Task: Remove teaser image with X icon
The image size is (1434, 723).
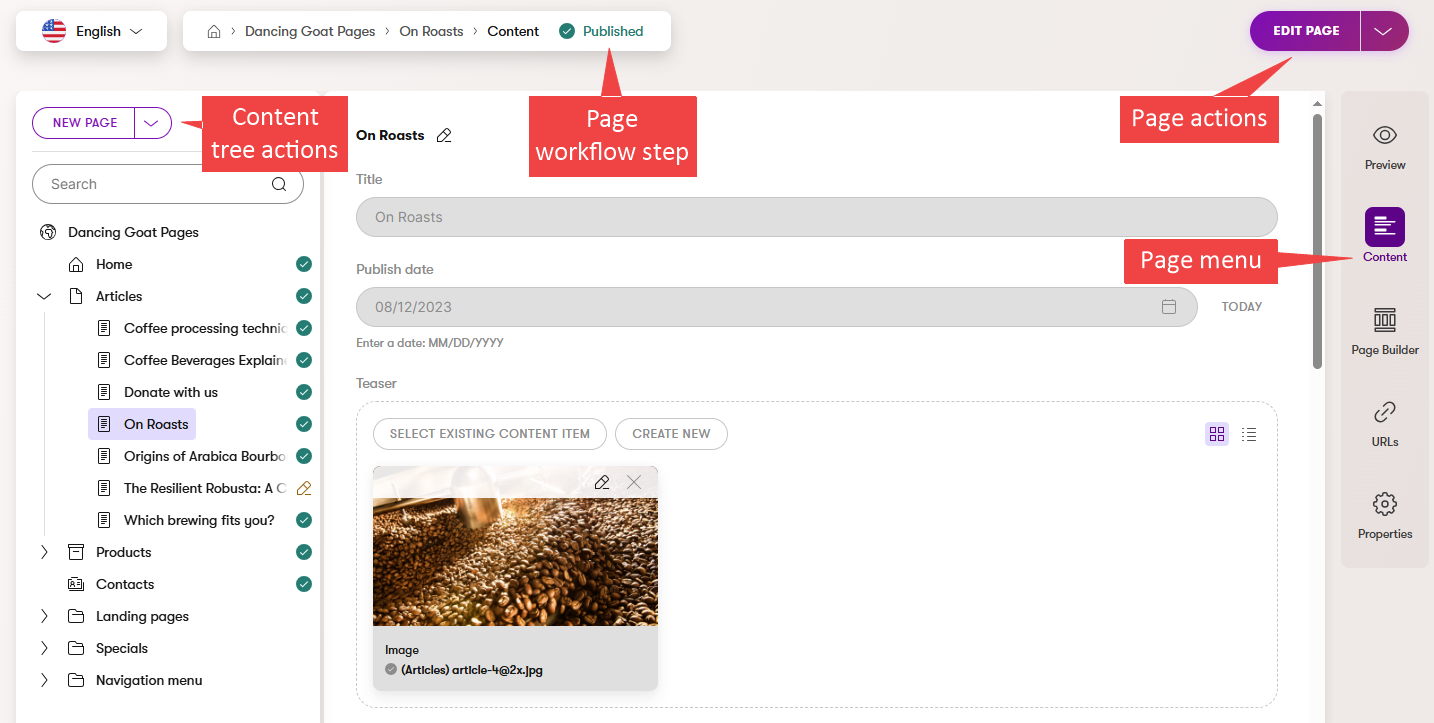Action: coord(634,482)
